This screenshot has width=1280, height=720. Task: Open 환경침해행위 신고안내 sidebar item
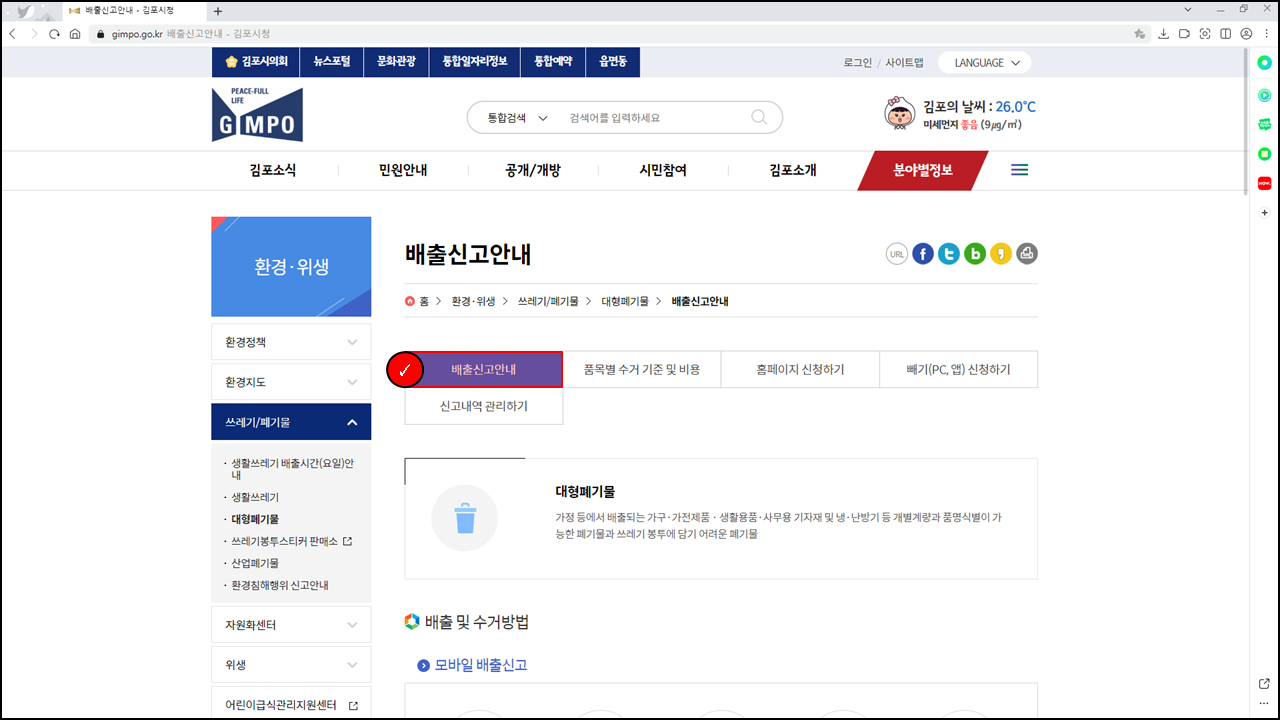coord(280,585)
